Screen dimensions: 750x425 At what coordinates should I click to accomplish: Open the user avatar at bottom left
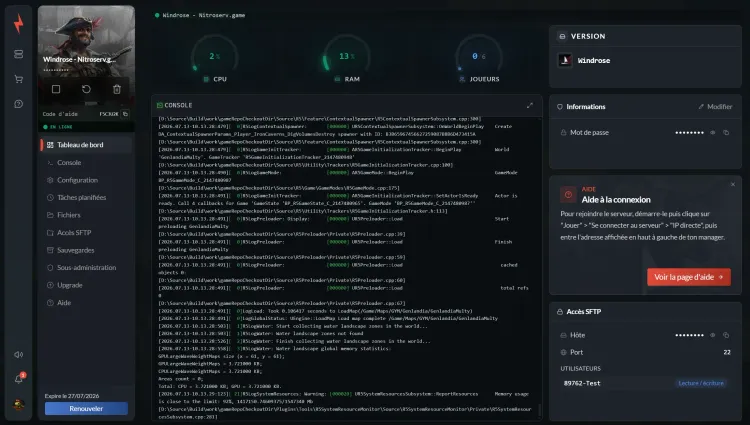pyautogui.click(x=19, y=404)
